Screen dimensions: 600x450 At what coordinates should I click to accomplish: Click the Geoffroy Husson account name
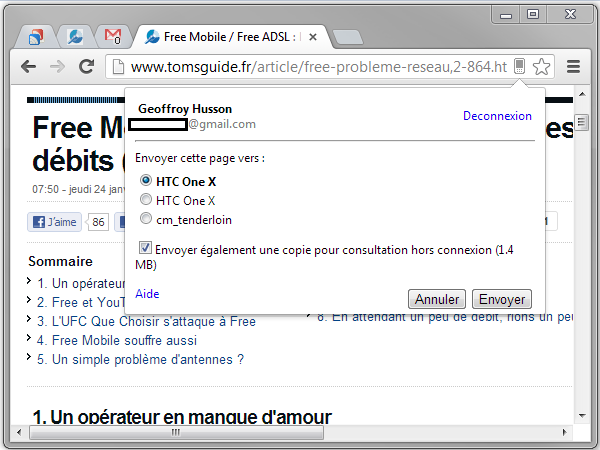[185, 109]
